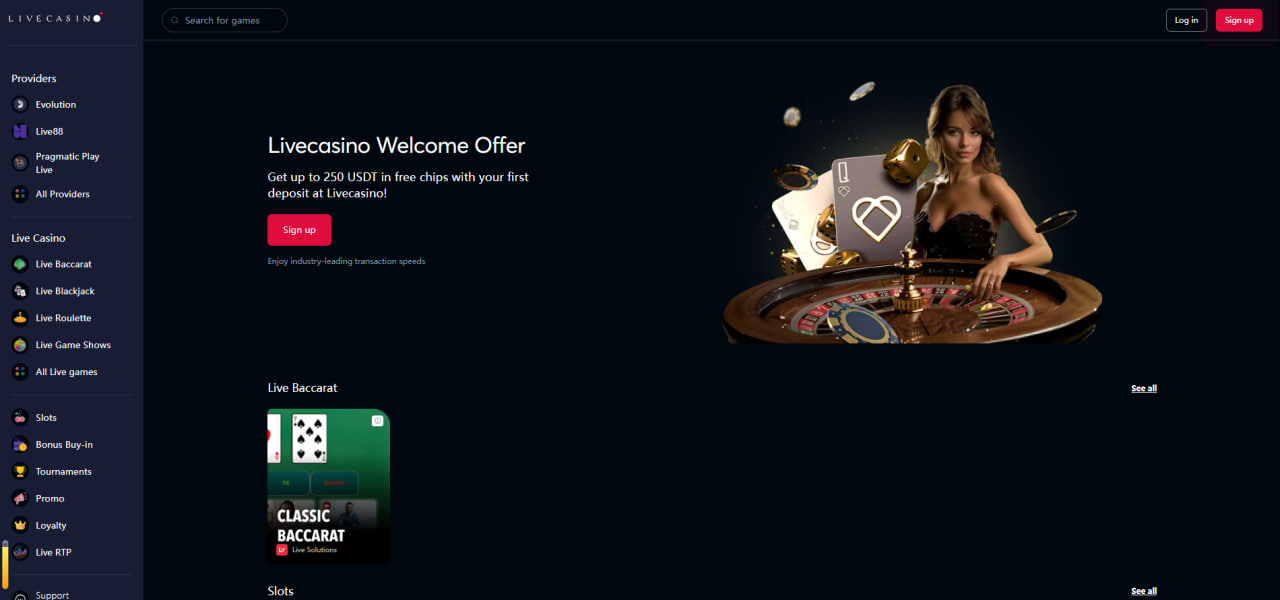Click See all next to Live Baccarat
The image size is (1280, 600).
[x=1144, y=388]
